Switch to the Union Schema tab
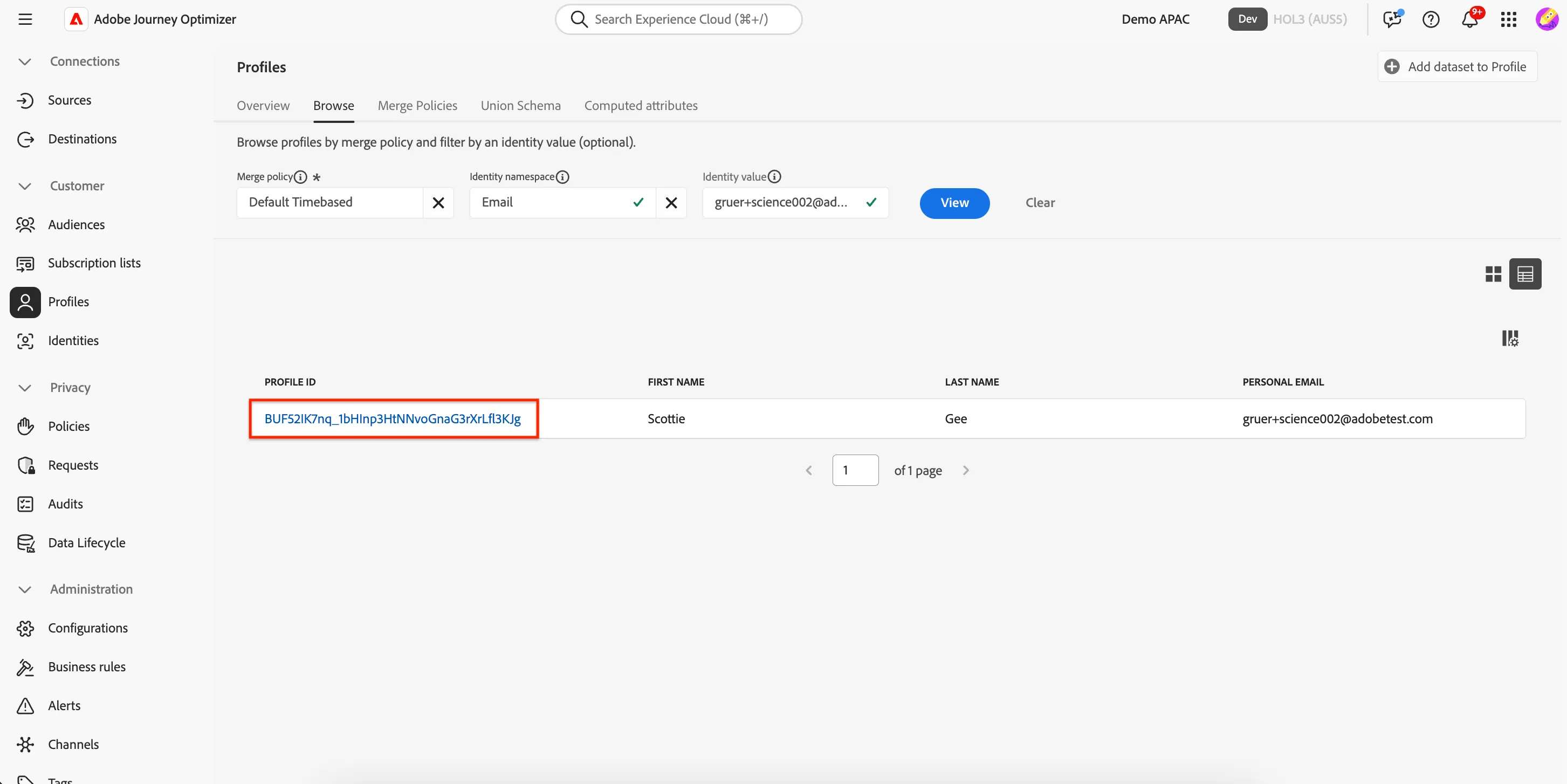This screenshot has width=1567, height=784. click(521, 106)
